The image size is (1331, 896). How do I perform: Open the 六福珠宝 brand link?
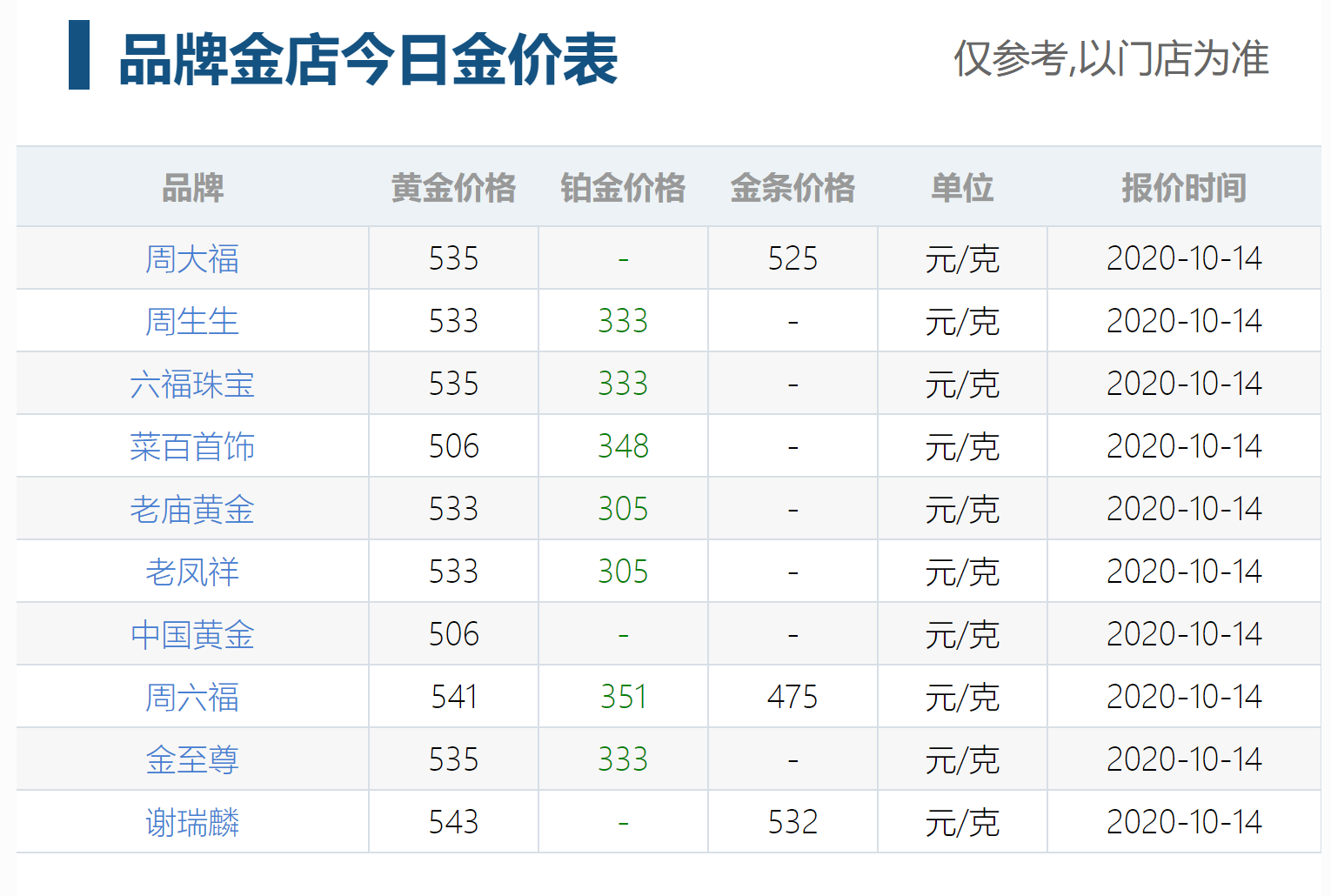192,384
